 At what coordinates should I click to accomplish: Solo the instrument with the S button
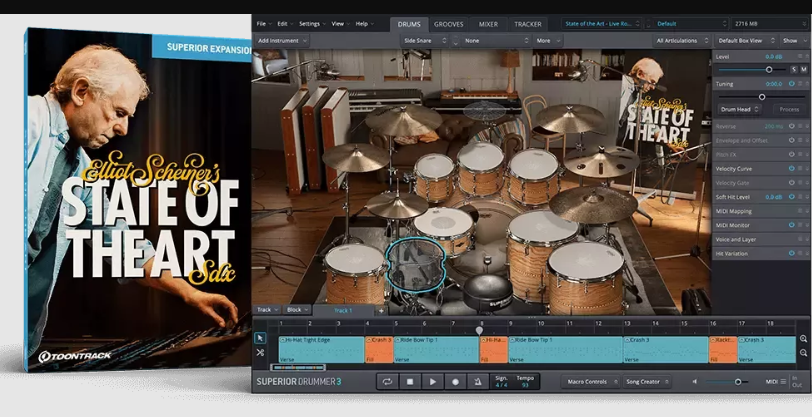point(794,69)
